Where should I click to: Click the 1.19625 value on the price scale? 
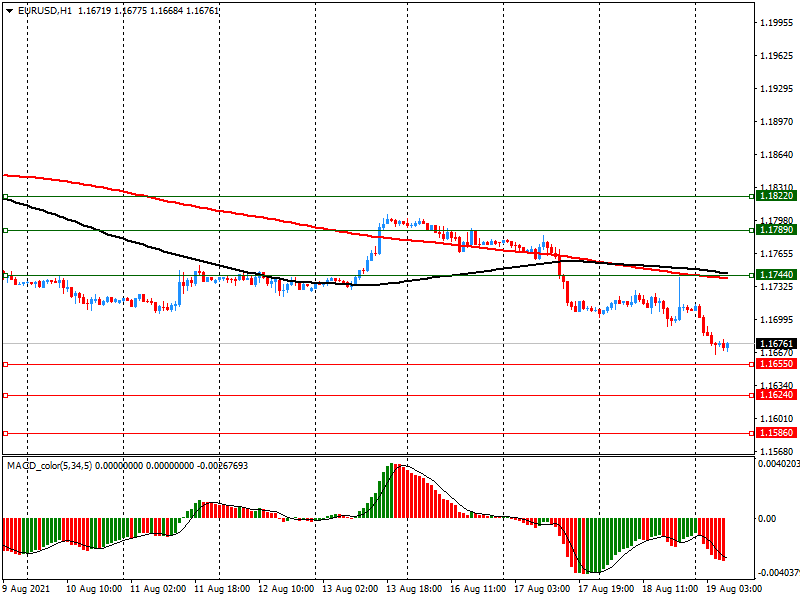[x=777, y=56]
